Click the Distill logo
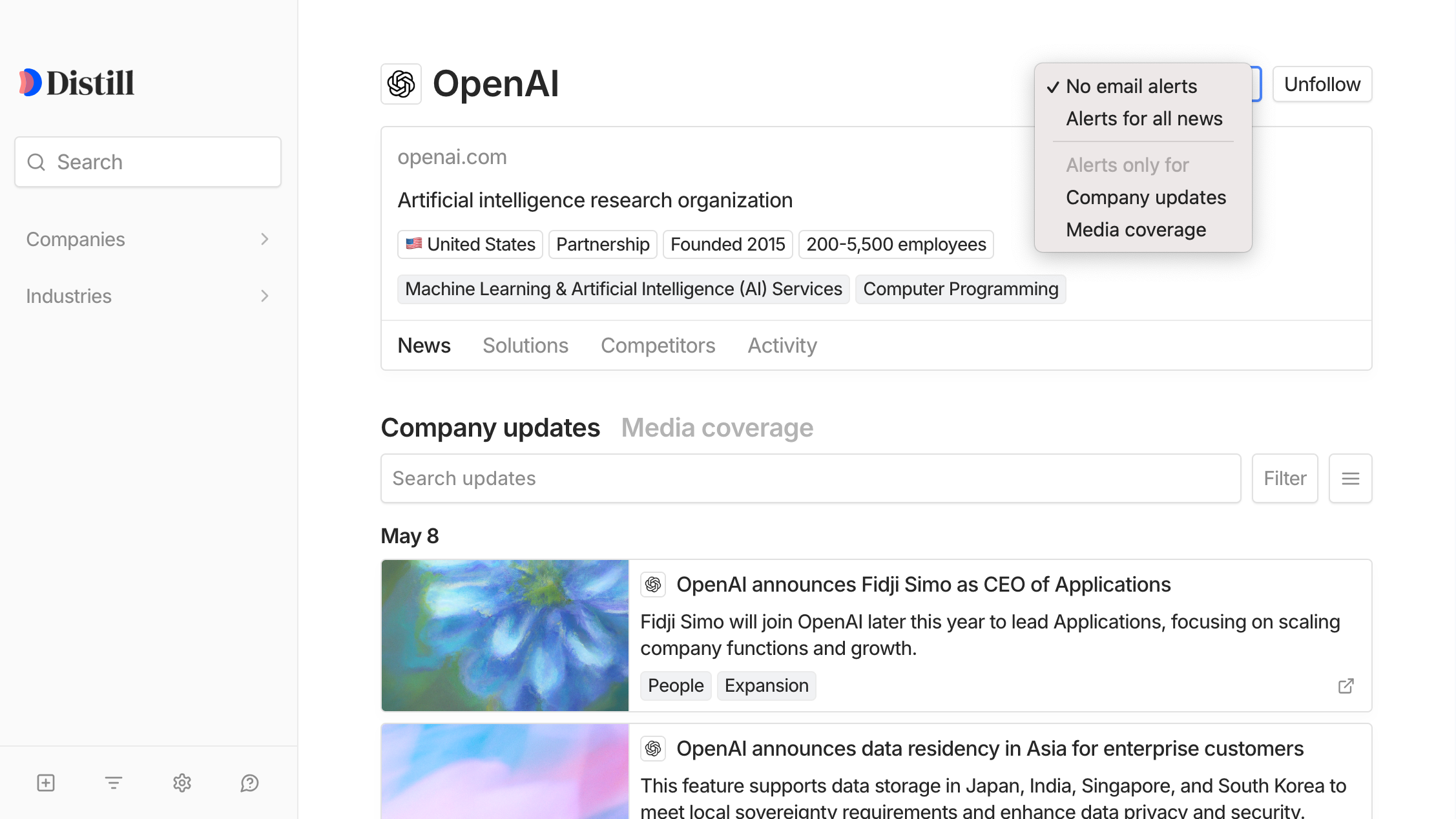Viewport: 1456px width, 819px height. pos(76,83)
